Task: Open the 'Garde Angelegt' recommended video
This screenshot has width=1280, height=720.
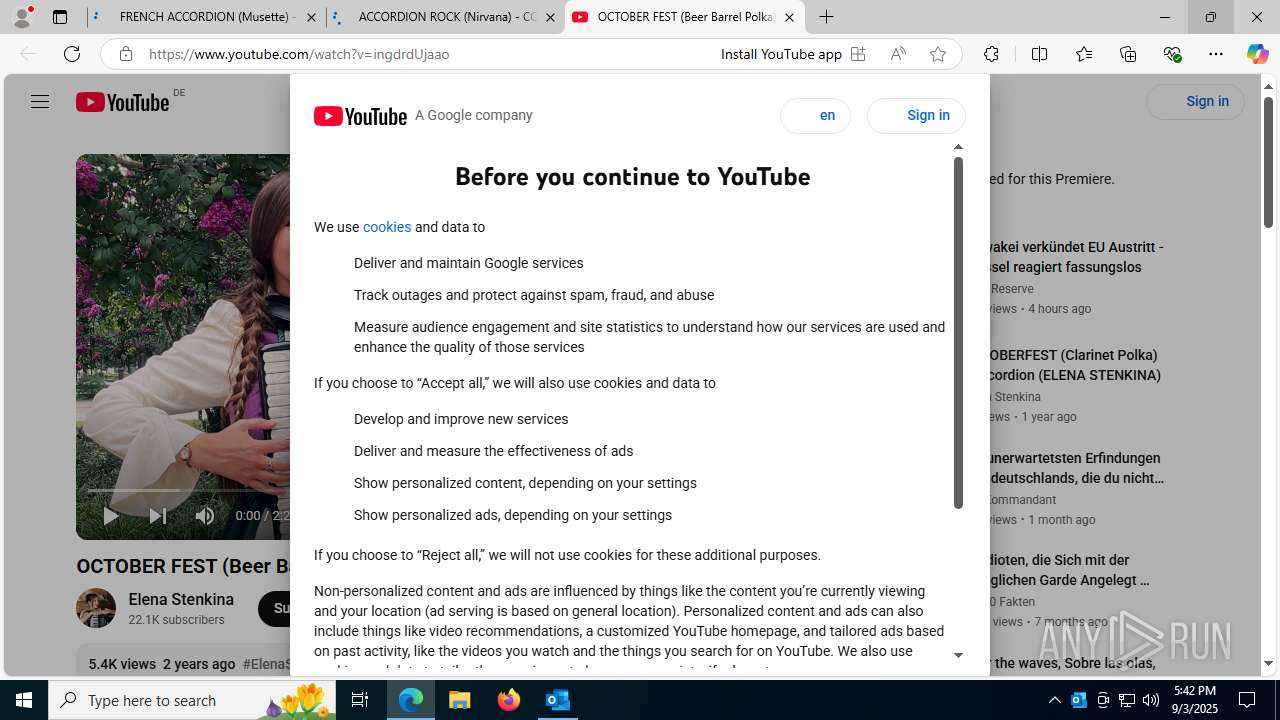Action: 1067,570
